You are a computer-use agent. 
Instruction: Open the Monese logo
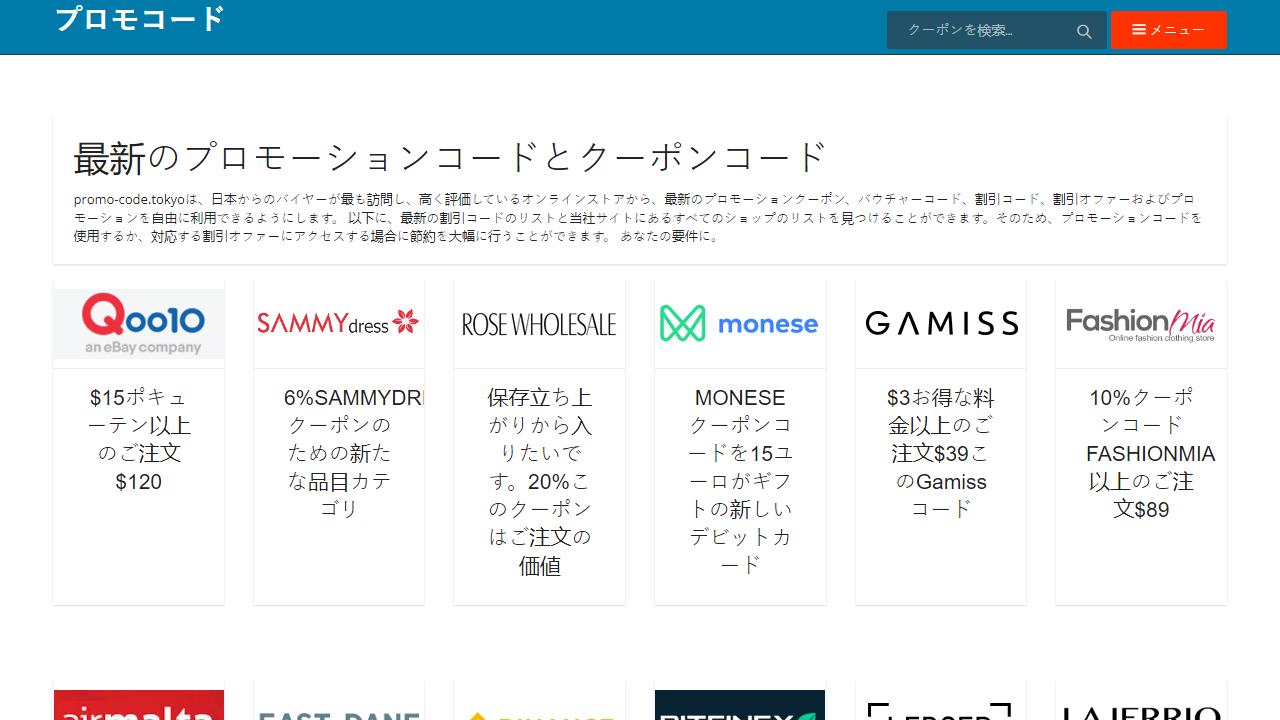(x=739, y=322)
